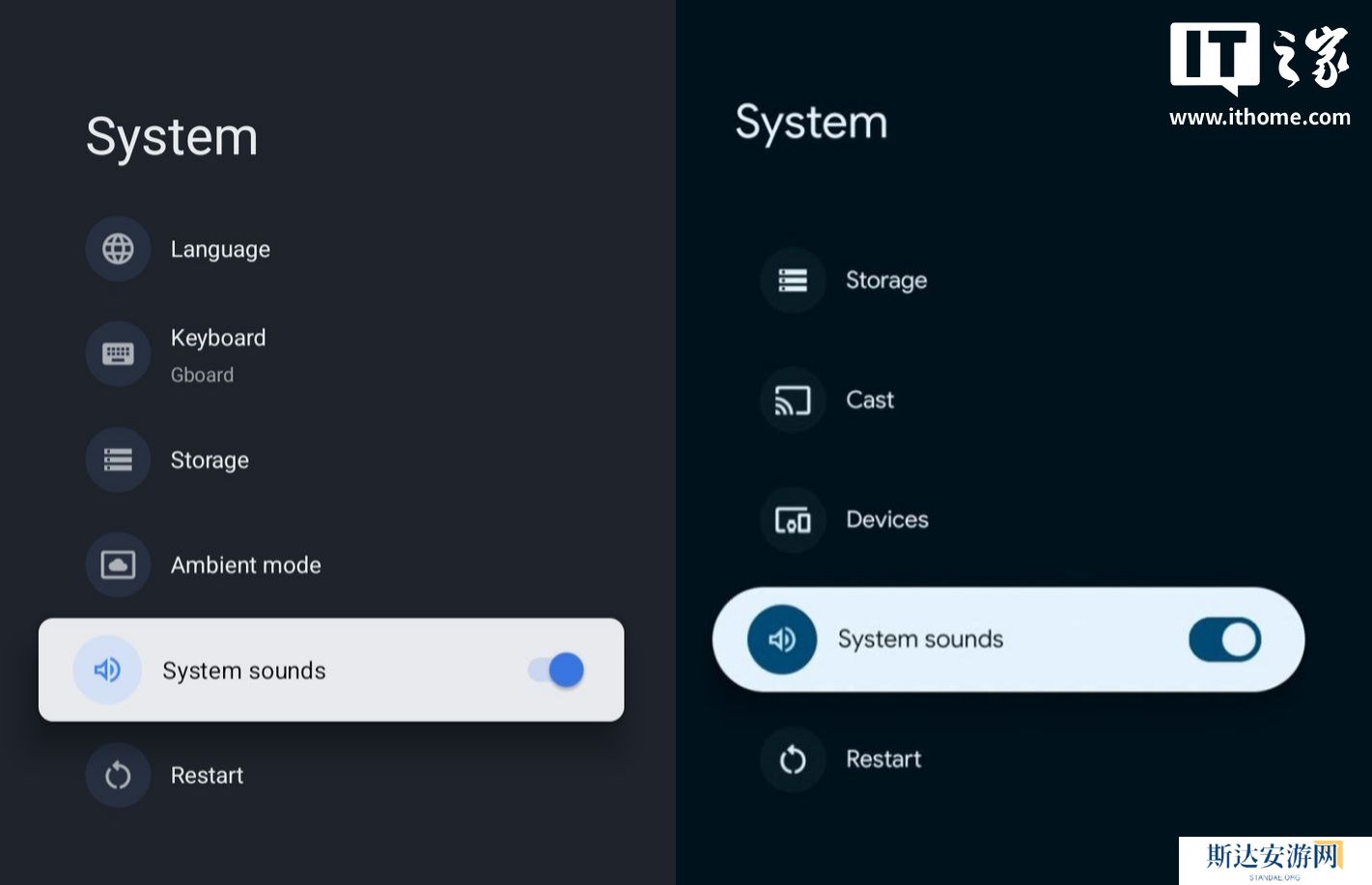Click the speaker icon in the right System sounds row
Viewport: 1372px width, 885px height.
point(781,639)
